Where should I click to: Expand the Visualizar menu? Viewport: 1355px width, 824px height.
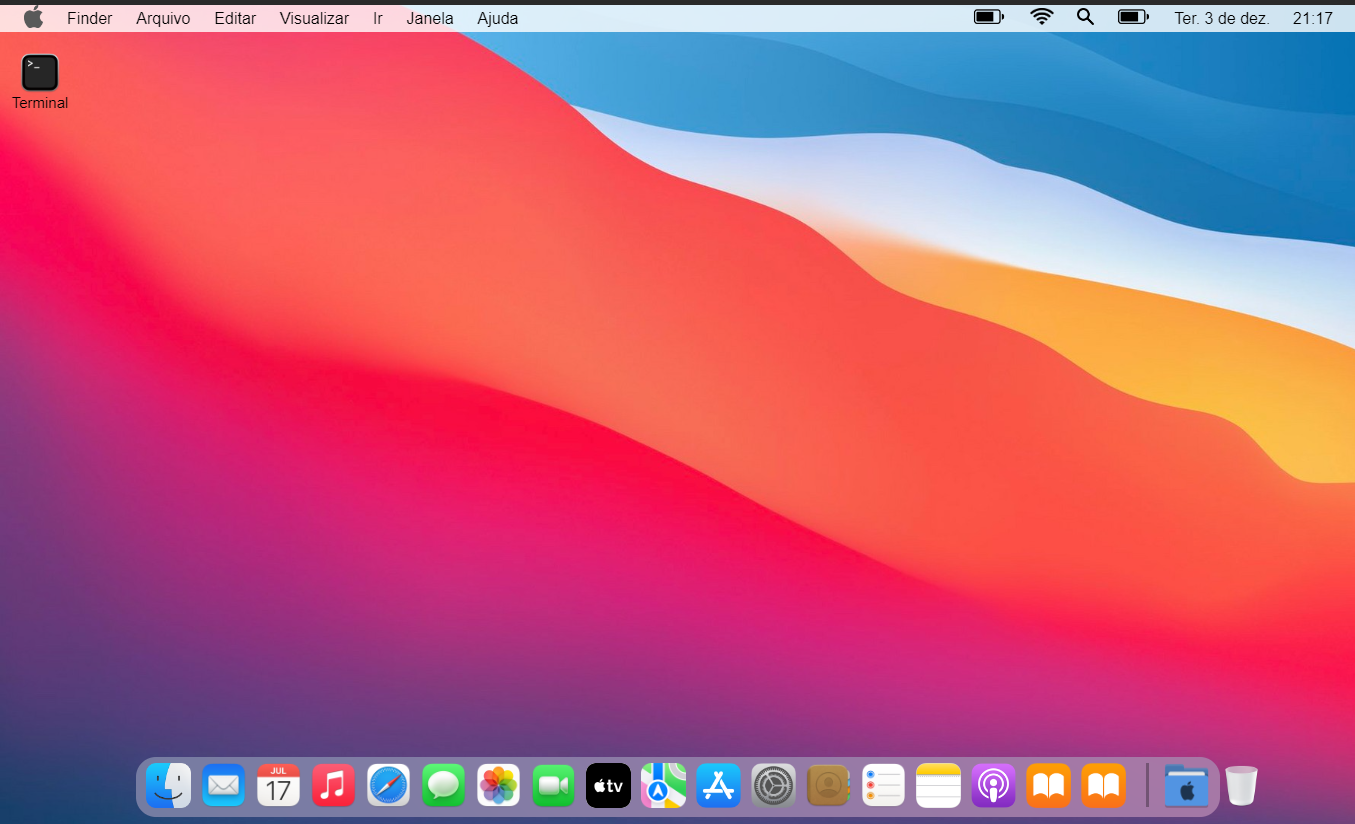coord(314,18)
